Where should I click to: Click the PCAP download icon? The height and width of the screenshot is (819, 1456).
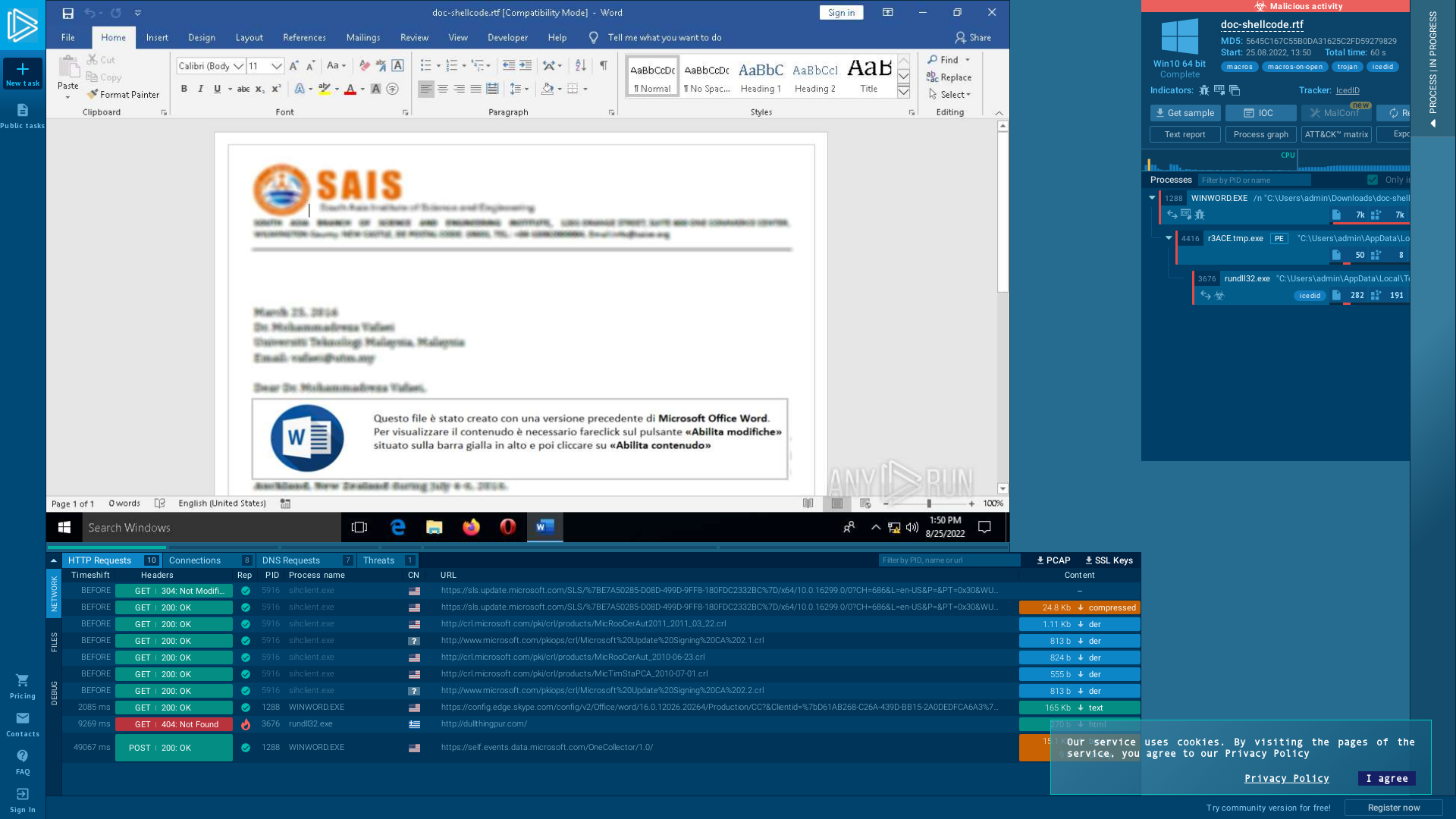pyautogui.click(x=1040, y=560)
